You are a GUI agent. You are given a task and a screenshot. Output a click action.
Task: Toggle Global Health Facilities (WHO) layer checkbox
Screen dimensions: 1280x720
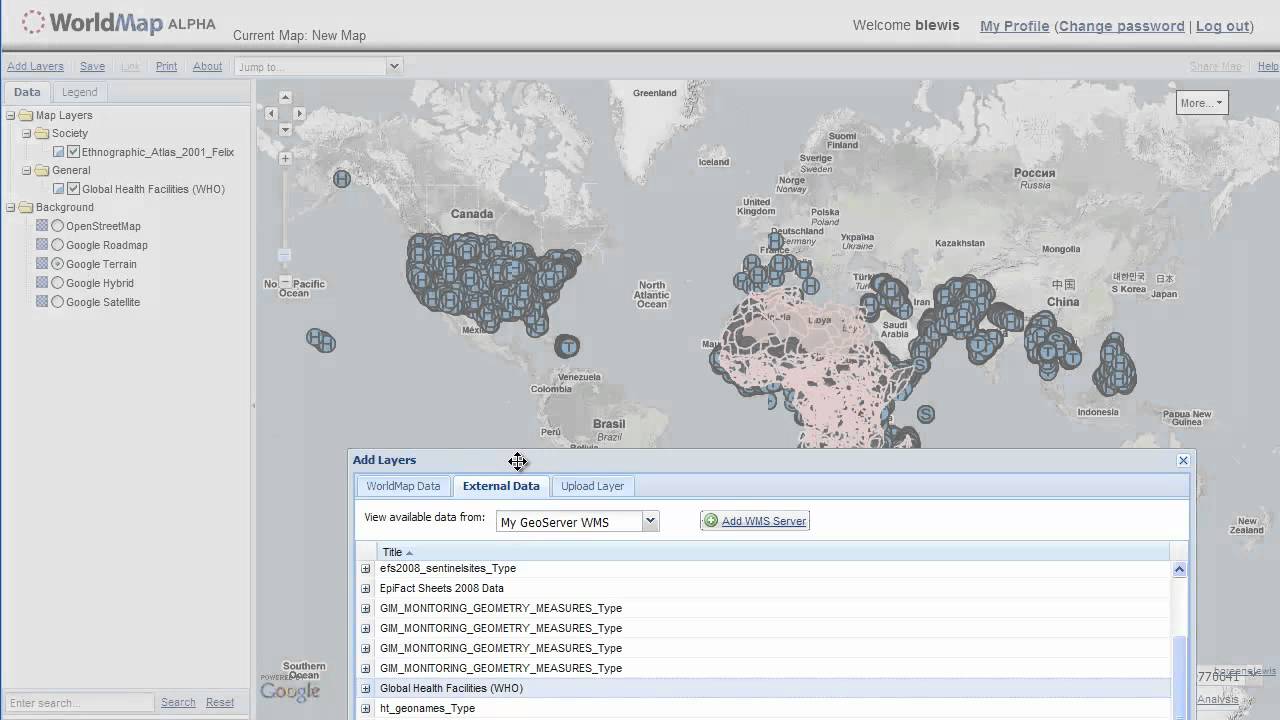tap(73, 189)
